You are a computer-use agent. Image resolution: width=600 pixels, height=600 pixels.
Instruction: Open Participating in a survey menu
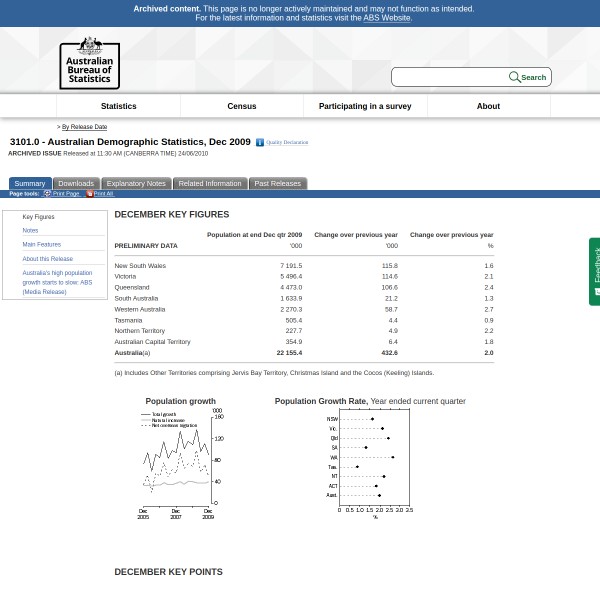pos(364,106)
